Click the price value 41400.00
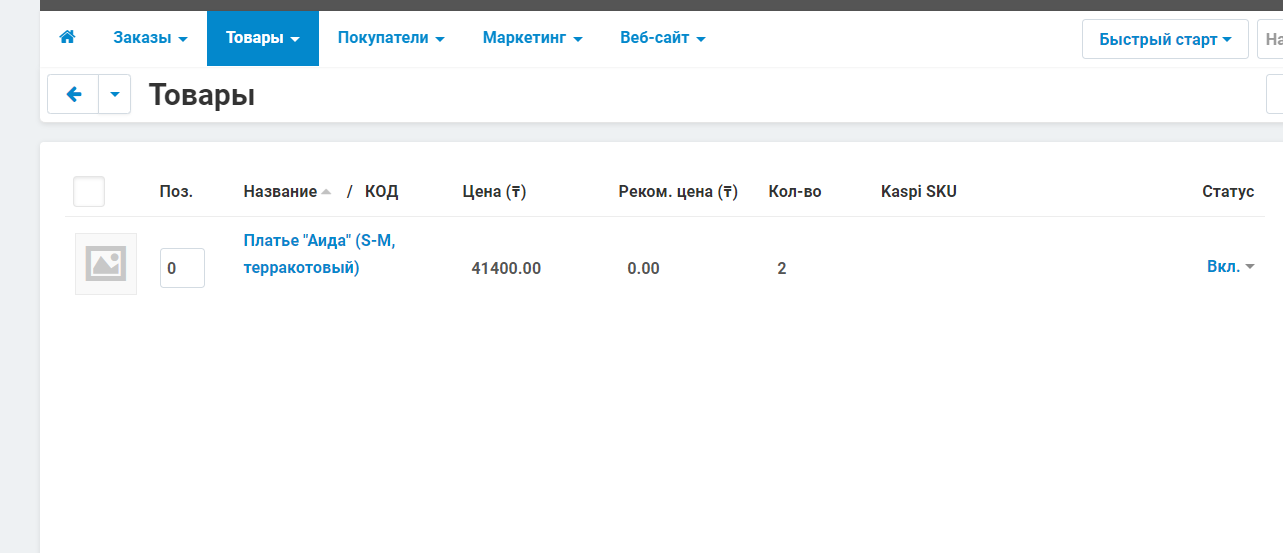 coord(506,268)
